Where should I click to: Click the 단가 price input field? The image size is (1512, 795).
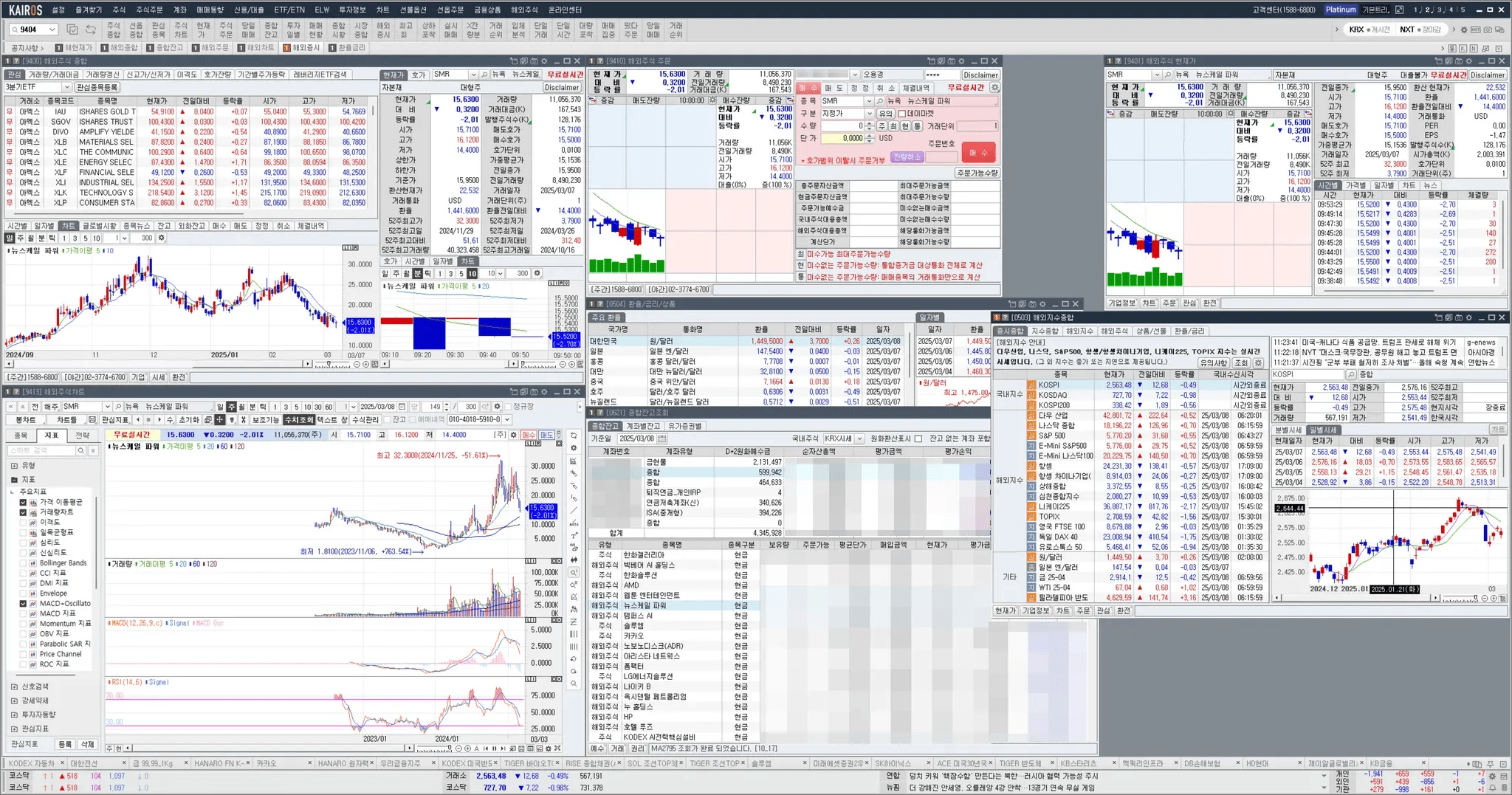(842, 138)
